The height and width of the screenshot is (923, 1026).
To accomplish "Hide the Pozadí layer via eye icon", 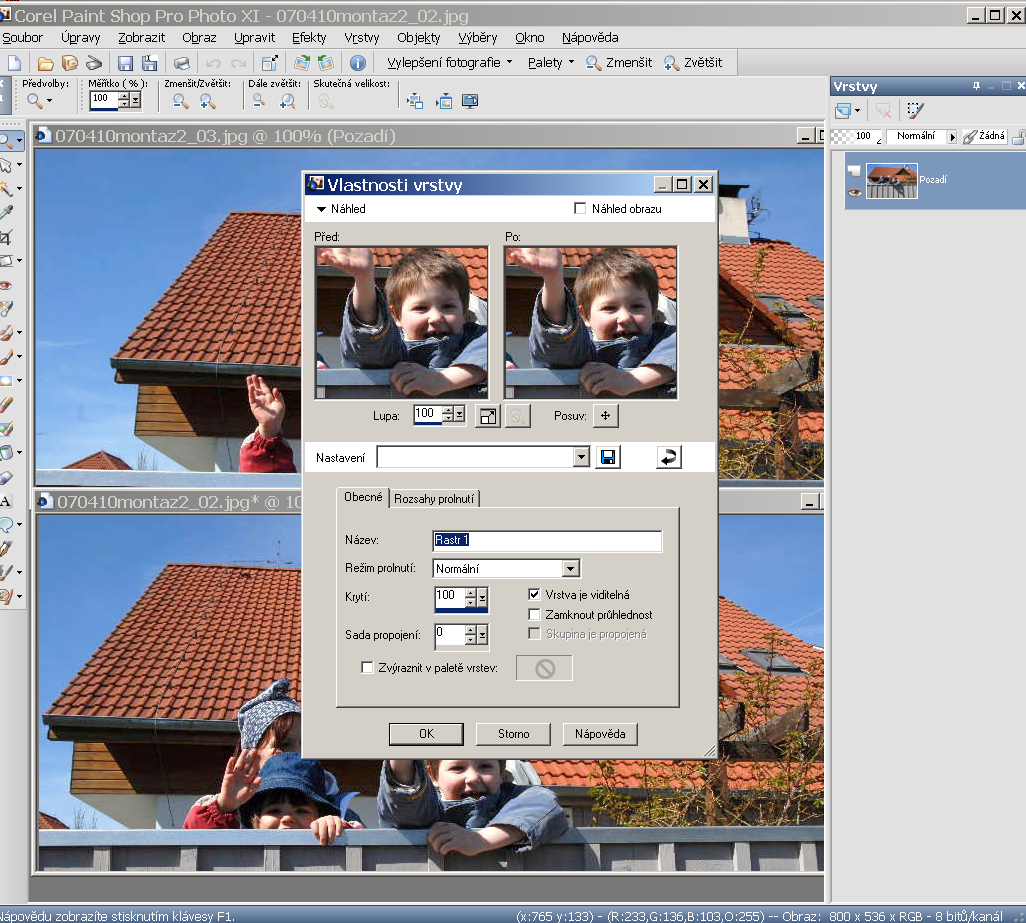I will 854,192.
